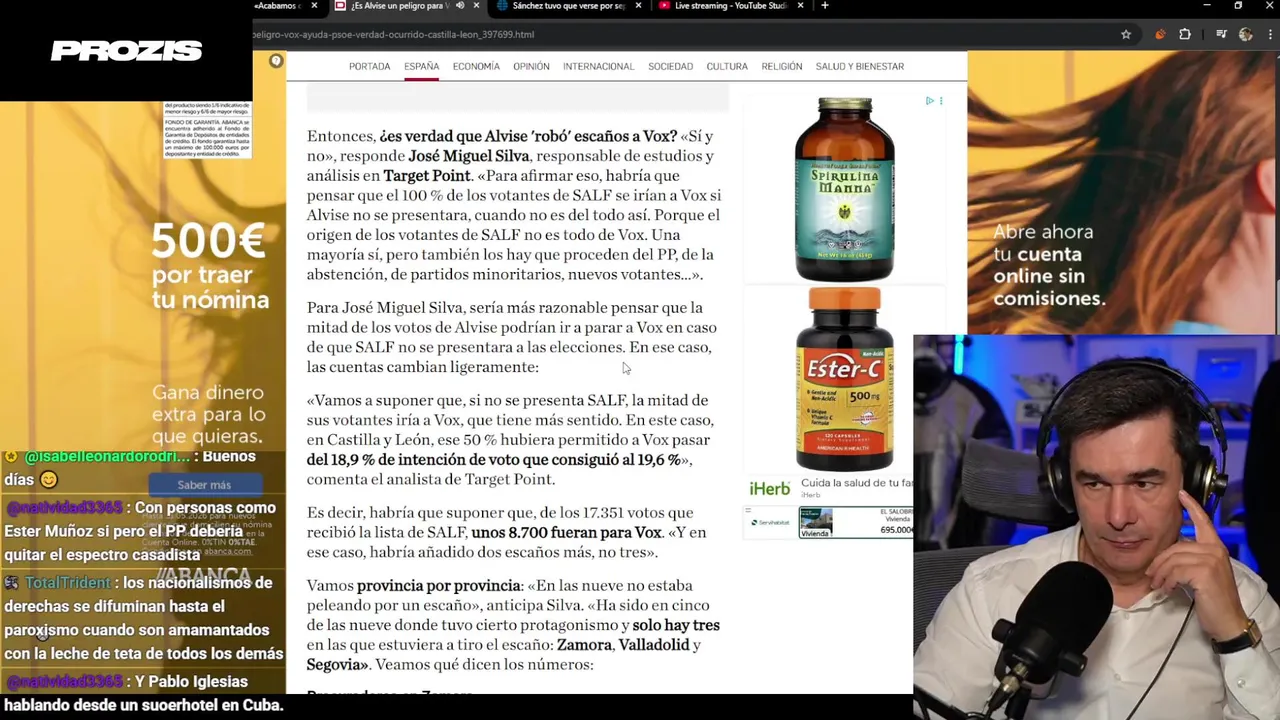Viewport: 1280px width, 720px height.
Task: Go to the RELIGIÓN section
Action: (x=781, y=66)
